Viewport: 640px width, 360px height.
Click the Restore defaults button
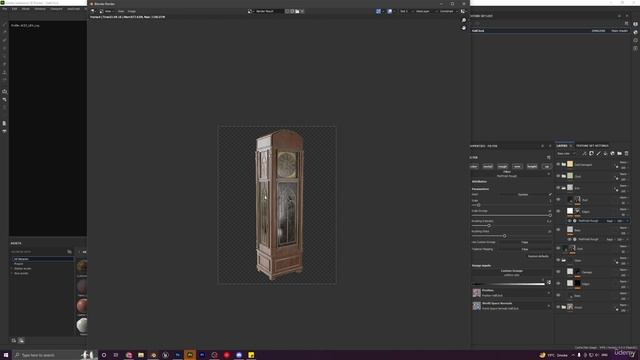pyautogui.click(x=538, y=256)
